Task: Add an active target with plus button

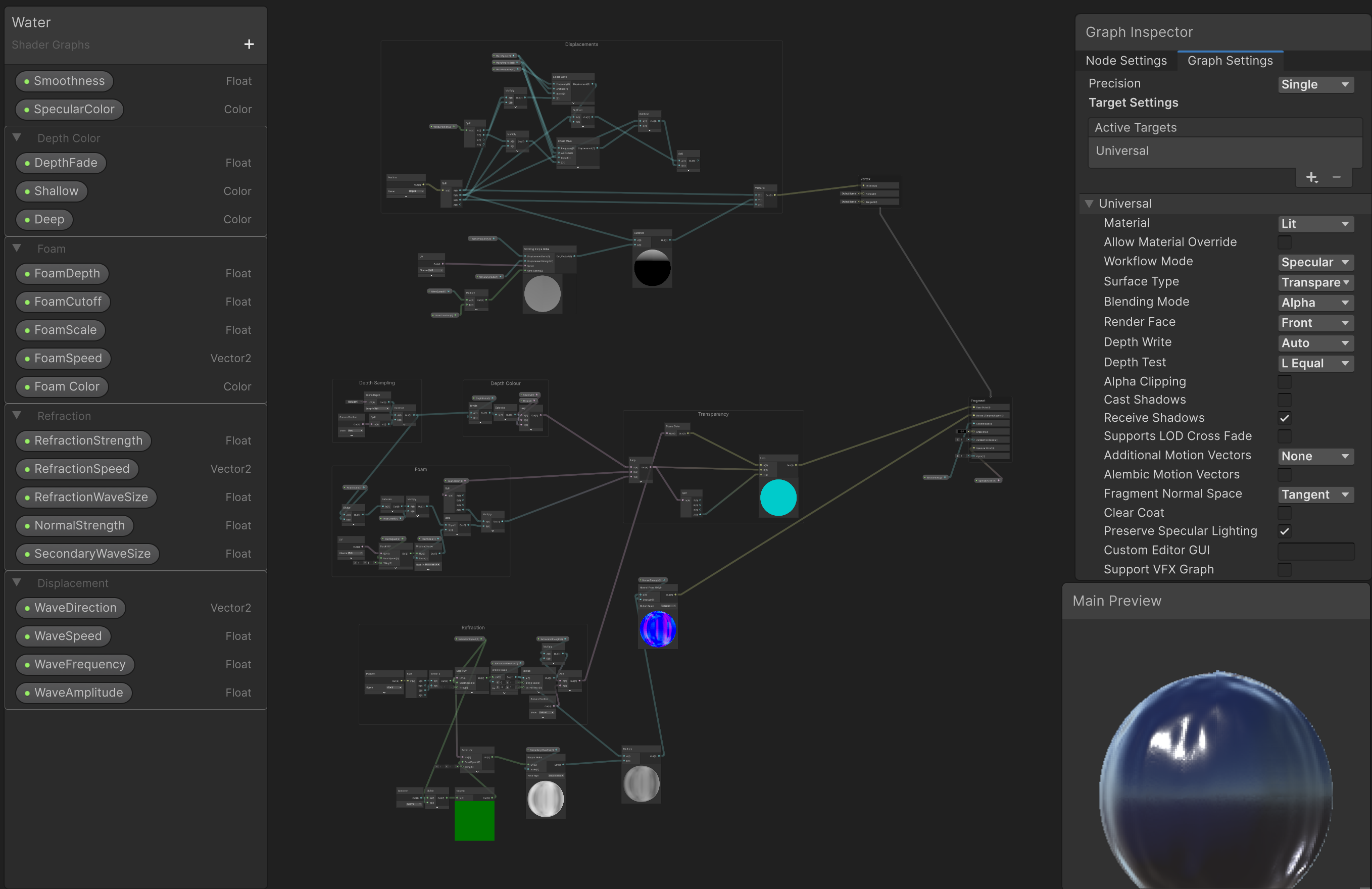Action: 1311,177
